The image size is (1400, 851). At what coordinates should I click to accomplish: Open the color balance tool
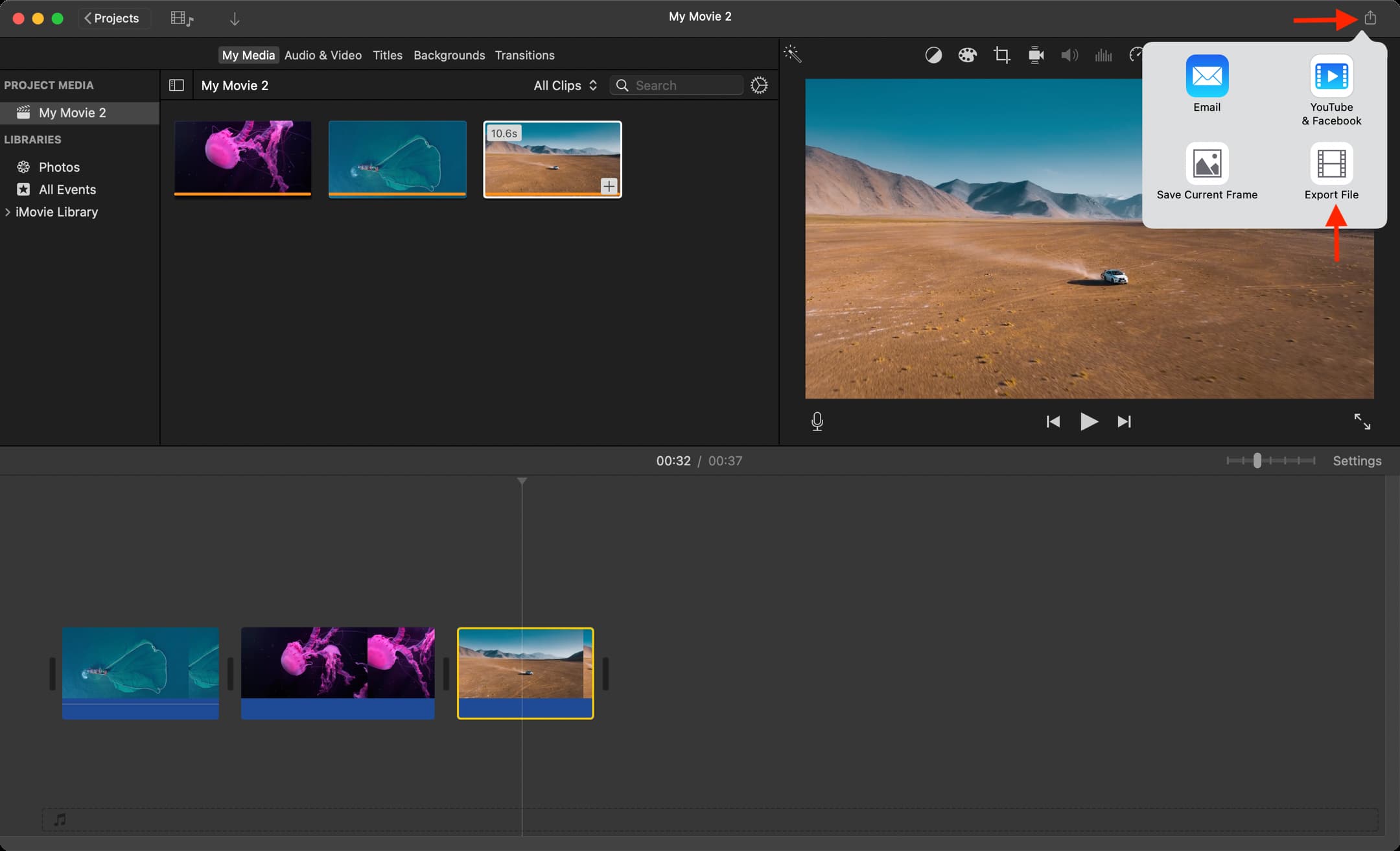pyautogui.click(x=933, y=55)
